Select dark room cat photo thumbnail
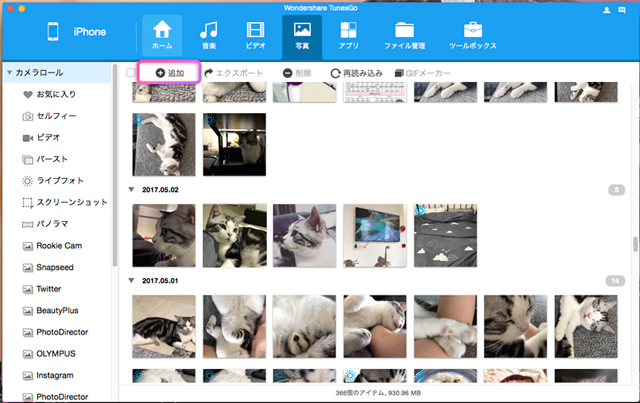Image resolution: width=640 pixels, height=403 pixels. [x=234, y=145]
